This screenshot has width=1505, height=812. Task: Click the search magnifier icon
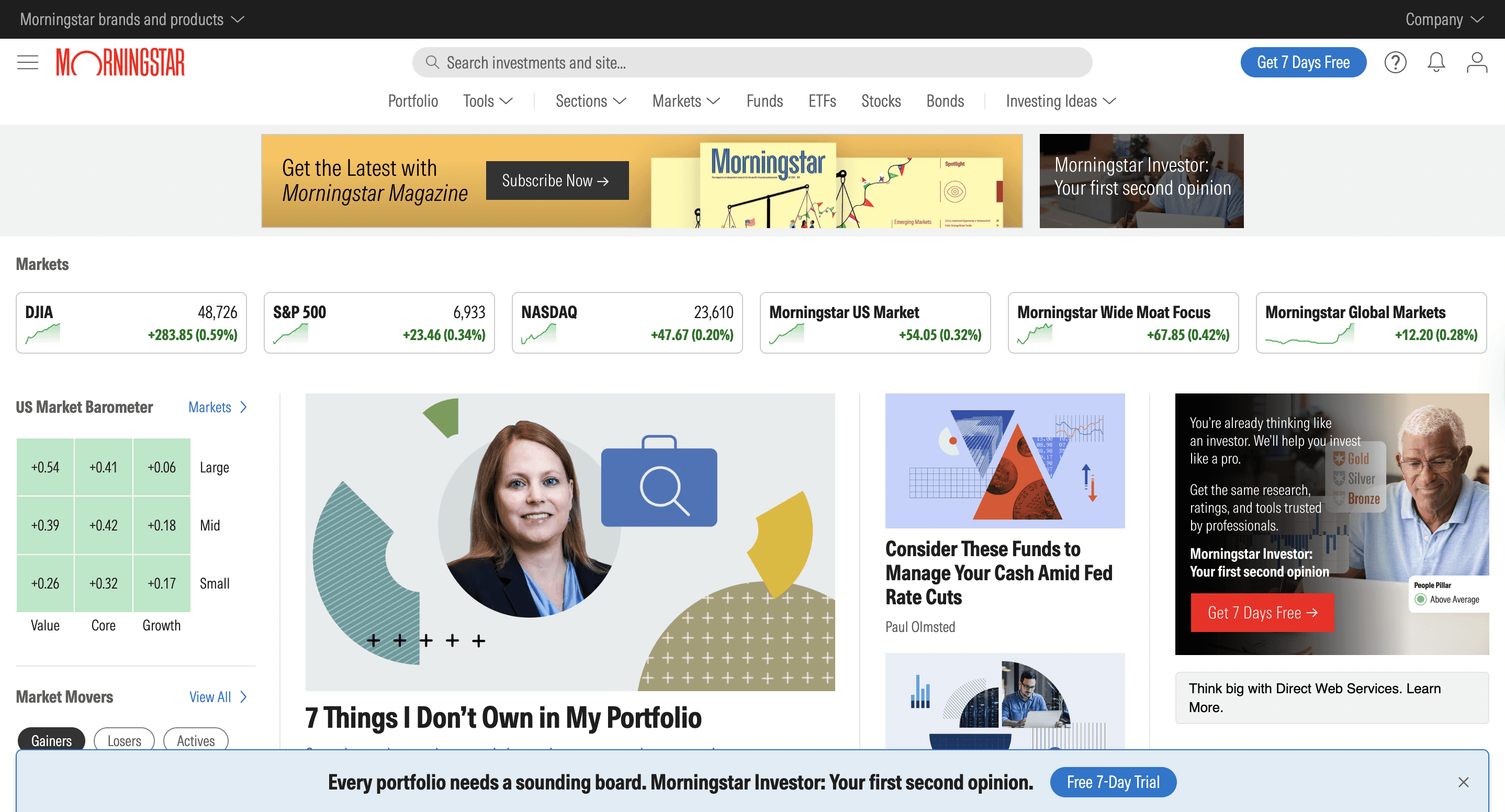click(x=432, y=62)
